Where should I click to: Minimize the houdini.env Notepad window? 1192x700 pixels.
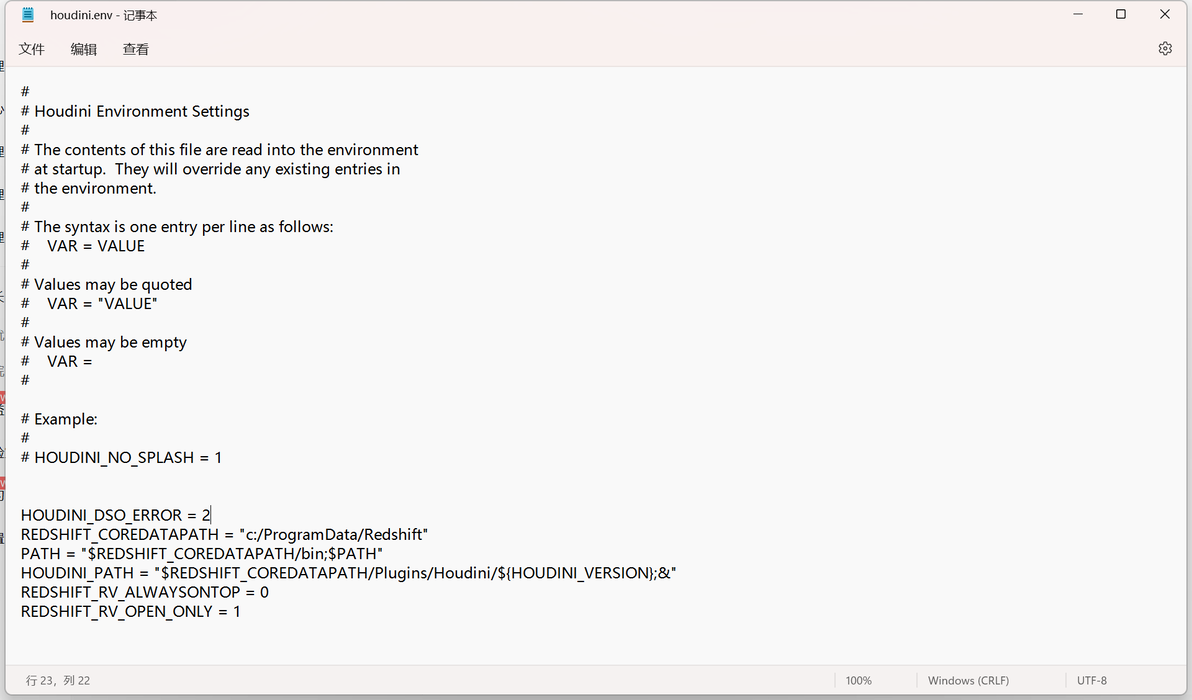pyautogui.click(x=1078, y=14)
